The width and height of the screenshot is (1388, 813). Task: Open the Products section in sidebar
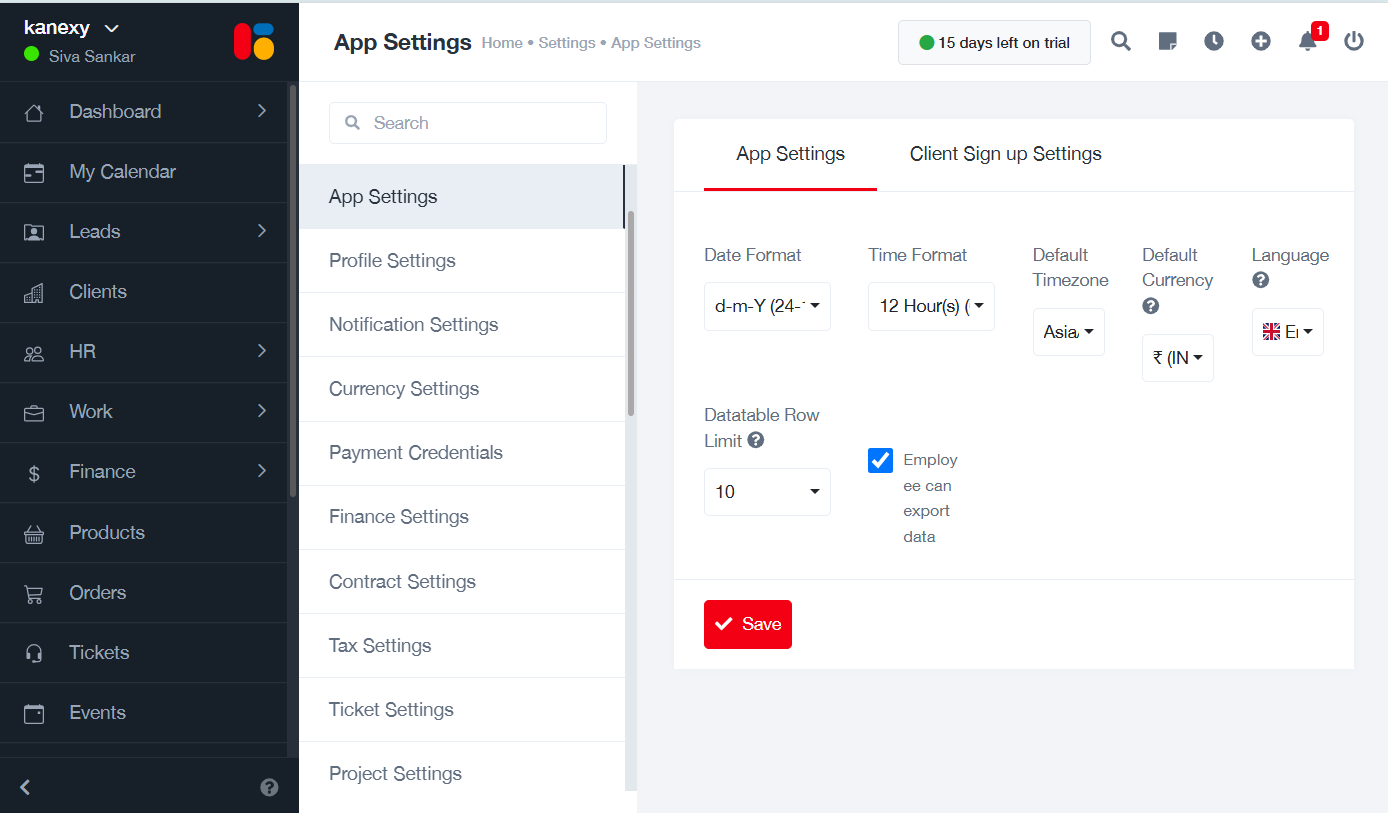(x=109, y=532)
